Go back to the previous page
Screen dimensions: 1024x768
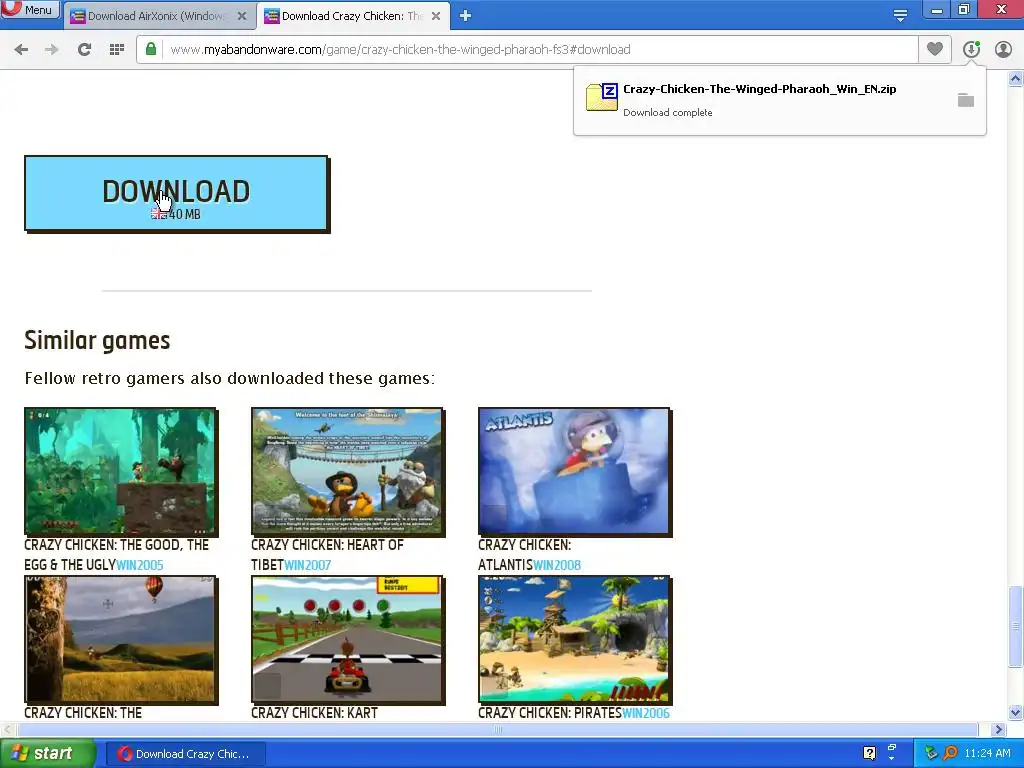pyautogui.click(x=21, y=50)
